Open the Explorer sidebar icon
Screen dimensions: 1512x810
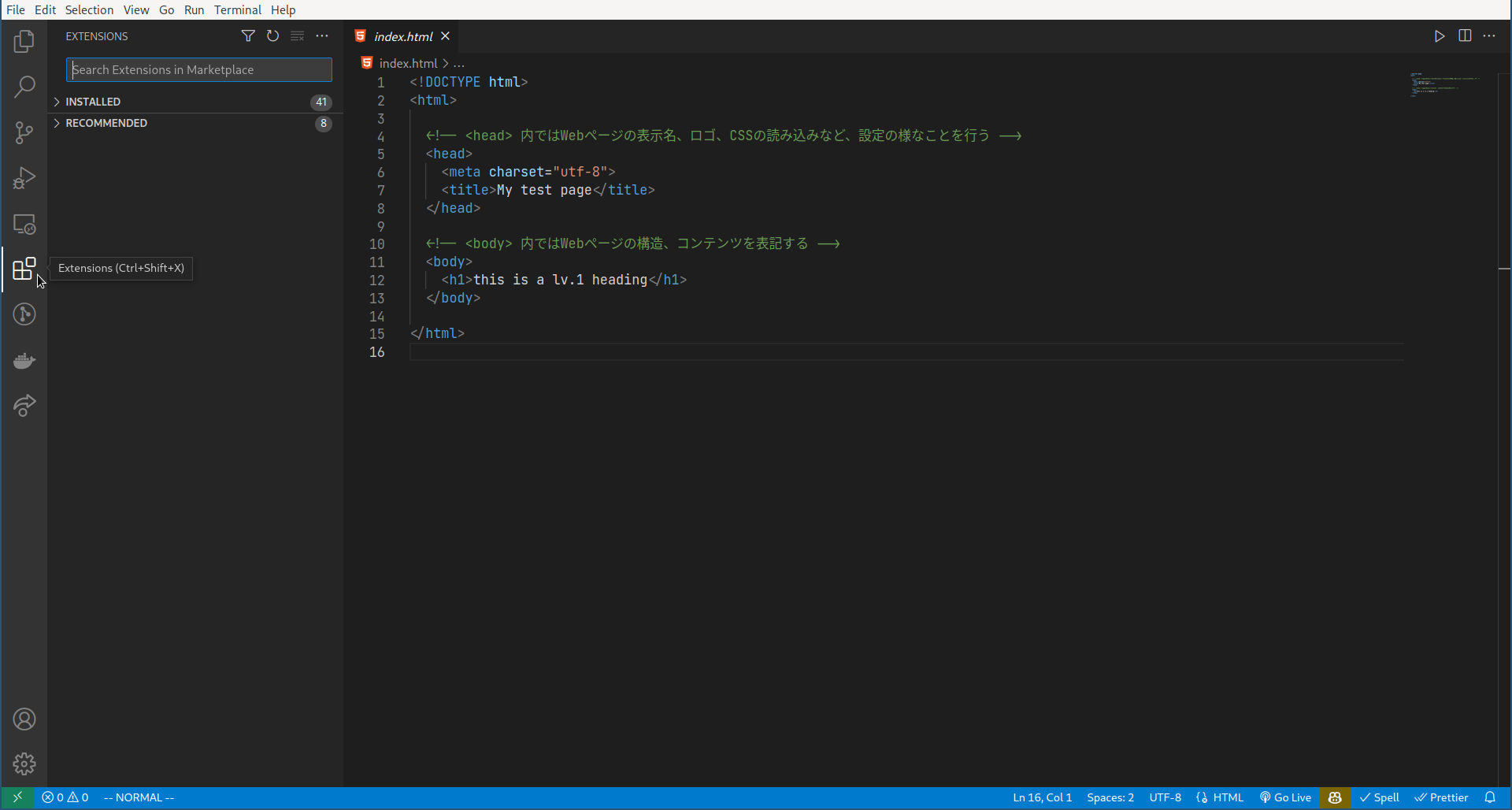24,41
